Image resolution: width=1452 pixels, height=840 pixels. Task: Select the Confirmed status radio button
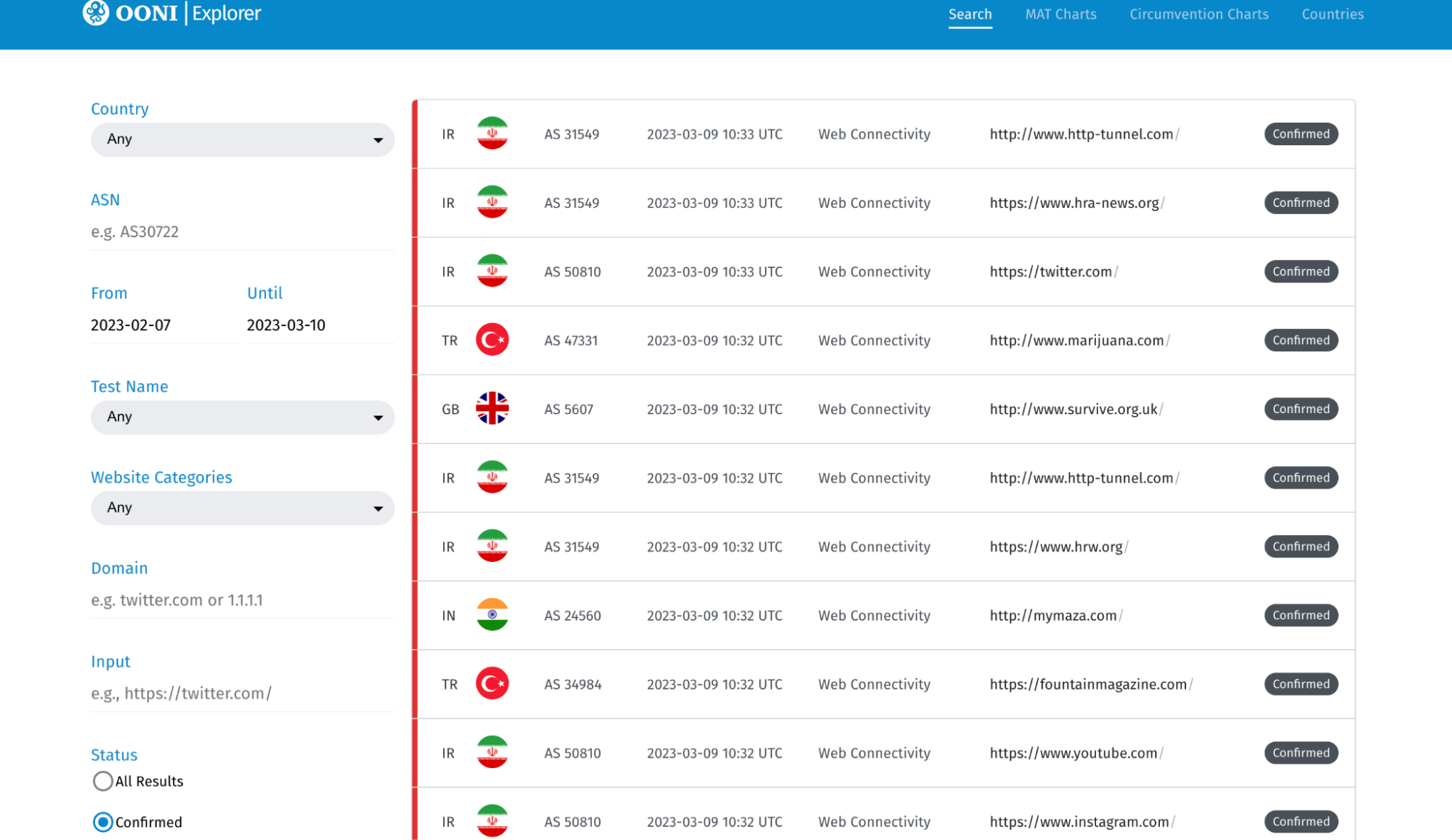[x=103, y=822]
